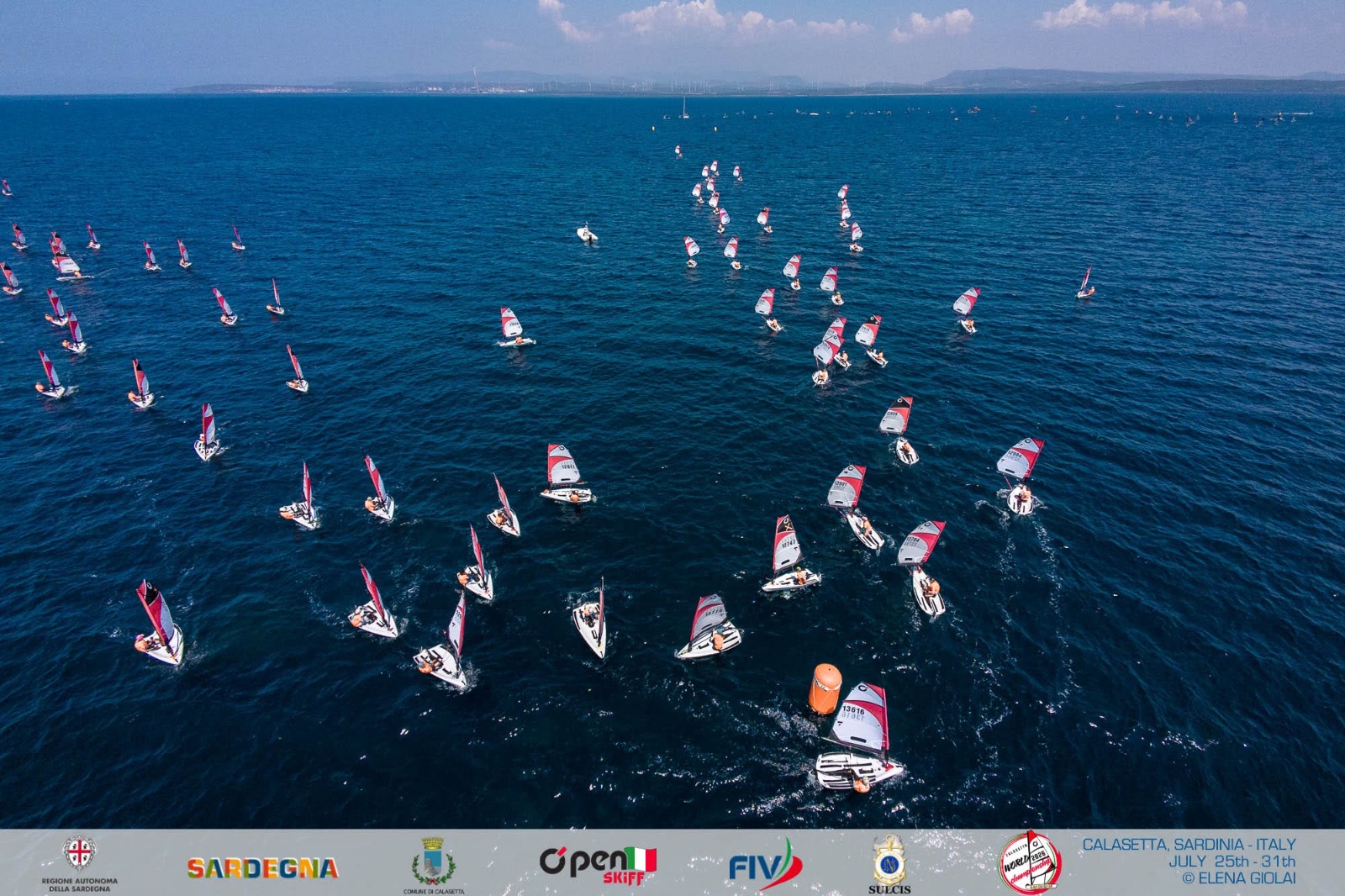1345x896 pixels.
Task: Click the credit '© ELENA GIOLAI'
Action: pyautogui.click(x=1239, y=878)
